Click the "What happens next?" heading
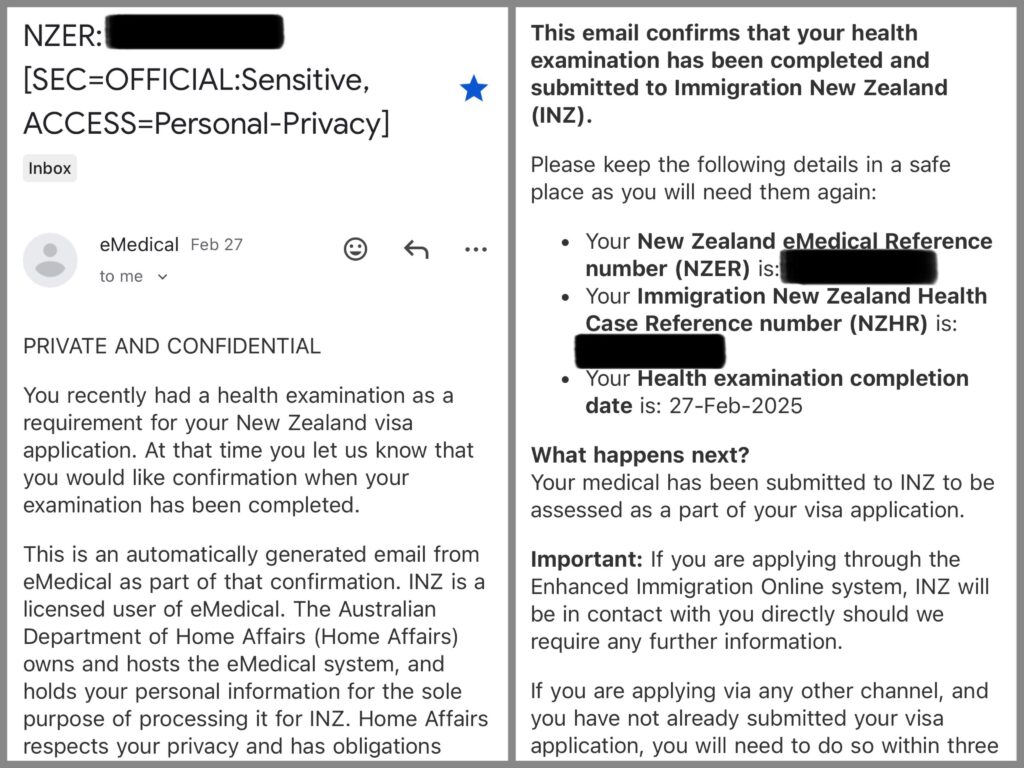The image size is (1024, 768). 640,455
